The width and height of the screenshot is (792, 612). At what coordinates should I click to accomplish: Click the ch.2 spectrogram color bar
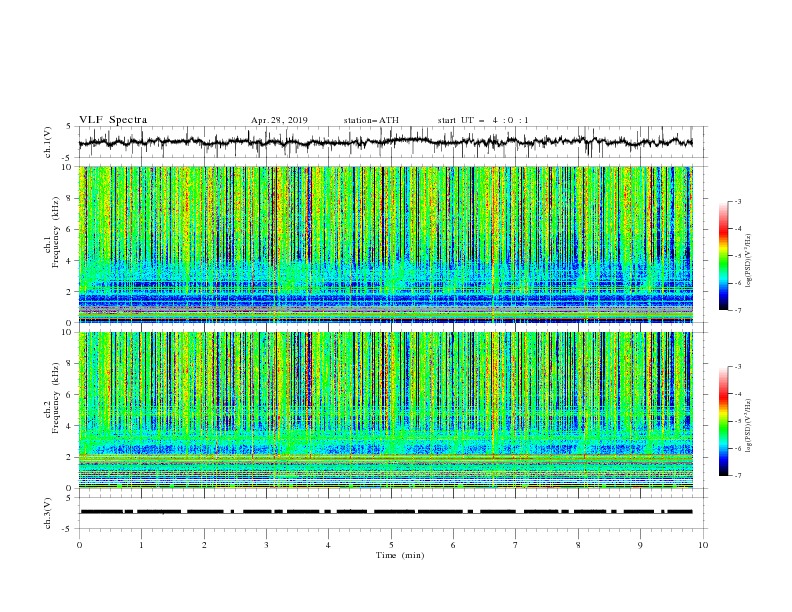(723, 421)
